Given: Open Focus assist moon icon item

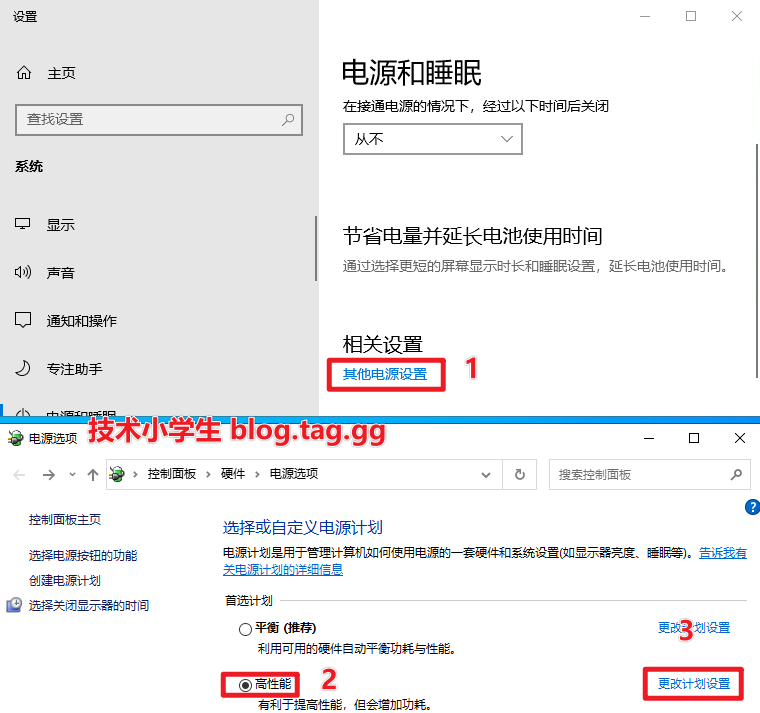Looking at the screenshot, I should click(24, 369).
